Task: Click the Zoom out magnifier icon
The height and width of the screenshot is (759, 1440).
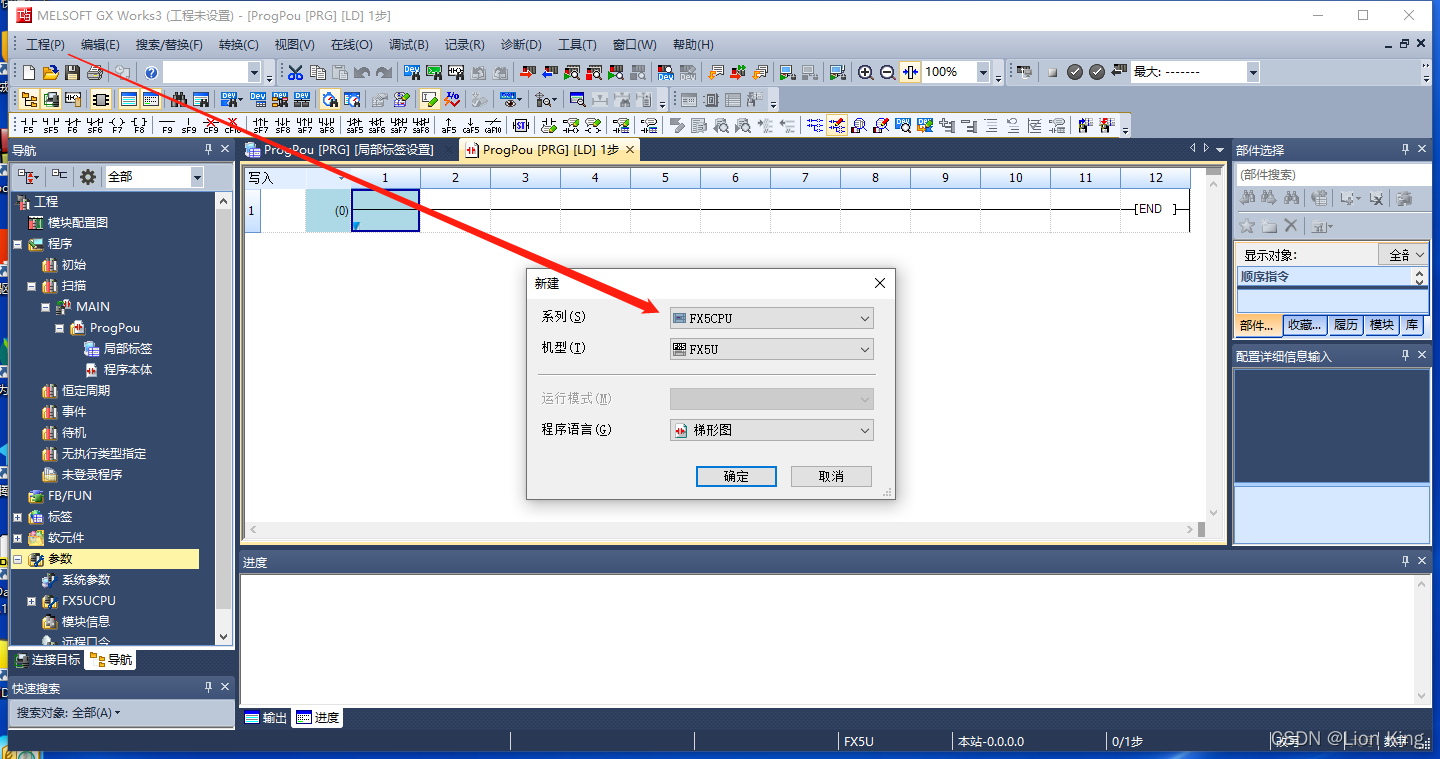Action: pyautogui.click(x=887, y=72)
